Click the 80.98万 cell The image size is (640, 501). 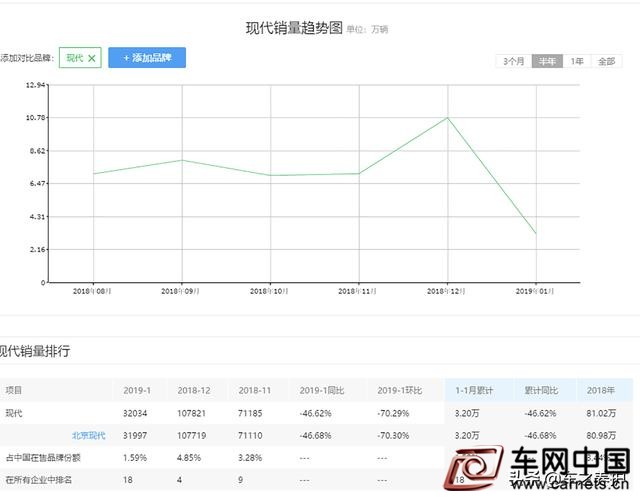coord(601,435)
